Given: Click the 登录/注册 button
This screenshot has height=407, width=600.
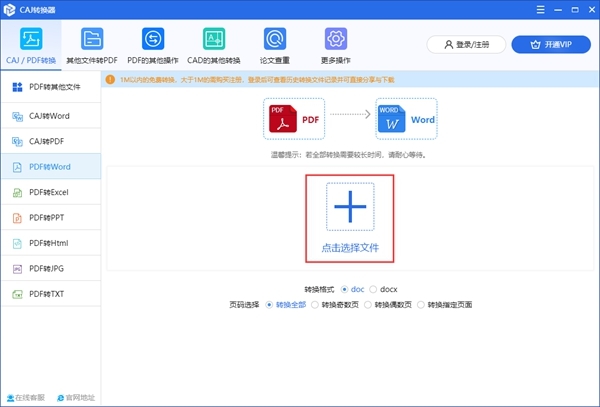Looking at the screenshot, I should click(x=466, y=45).
